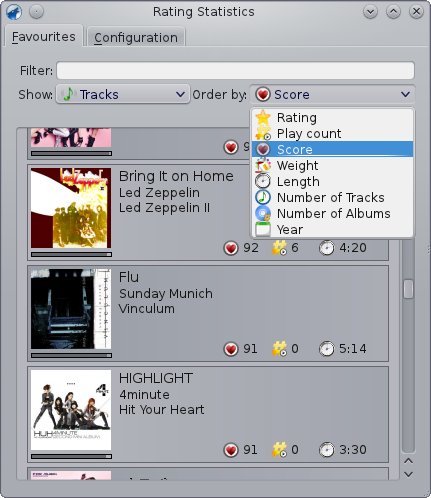Click the star icon next to Rating
This screenshot has height=498, width=431.
pyautogui.click(x=263, y=117)
